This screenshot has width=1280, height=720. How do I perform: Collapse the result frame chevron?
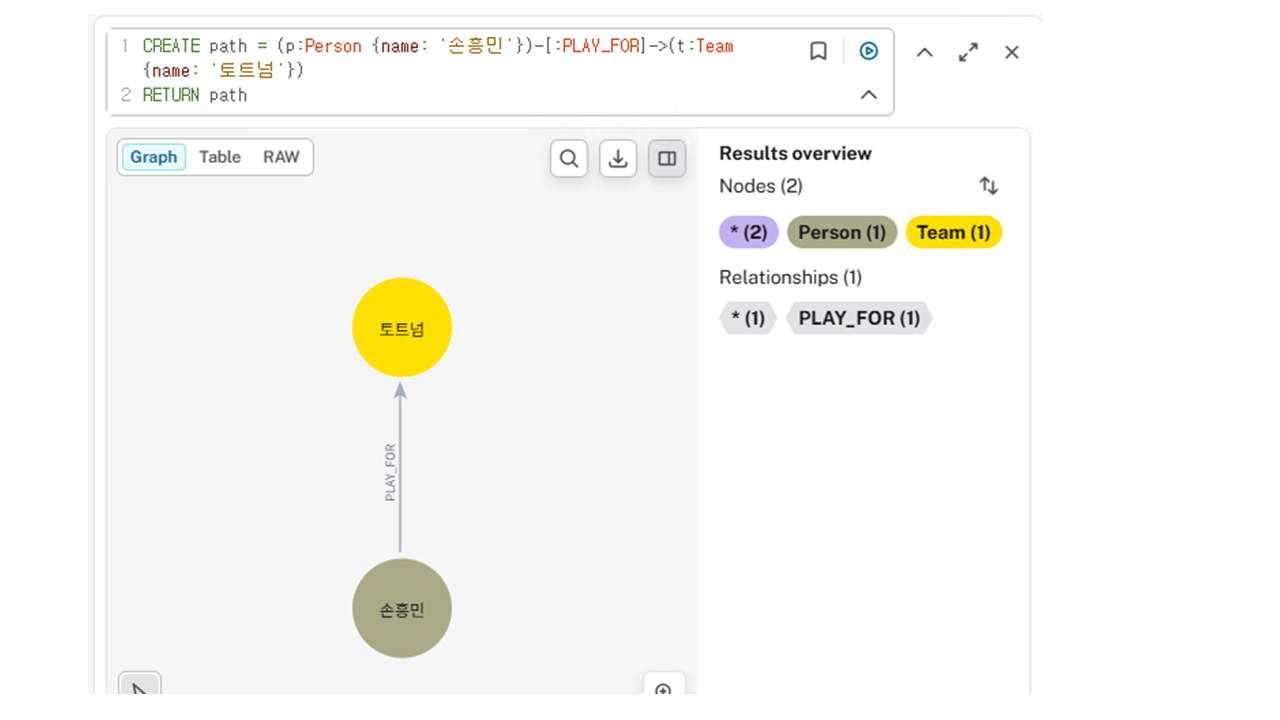pyautogui.click(x=925, y=52)
